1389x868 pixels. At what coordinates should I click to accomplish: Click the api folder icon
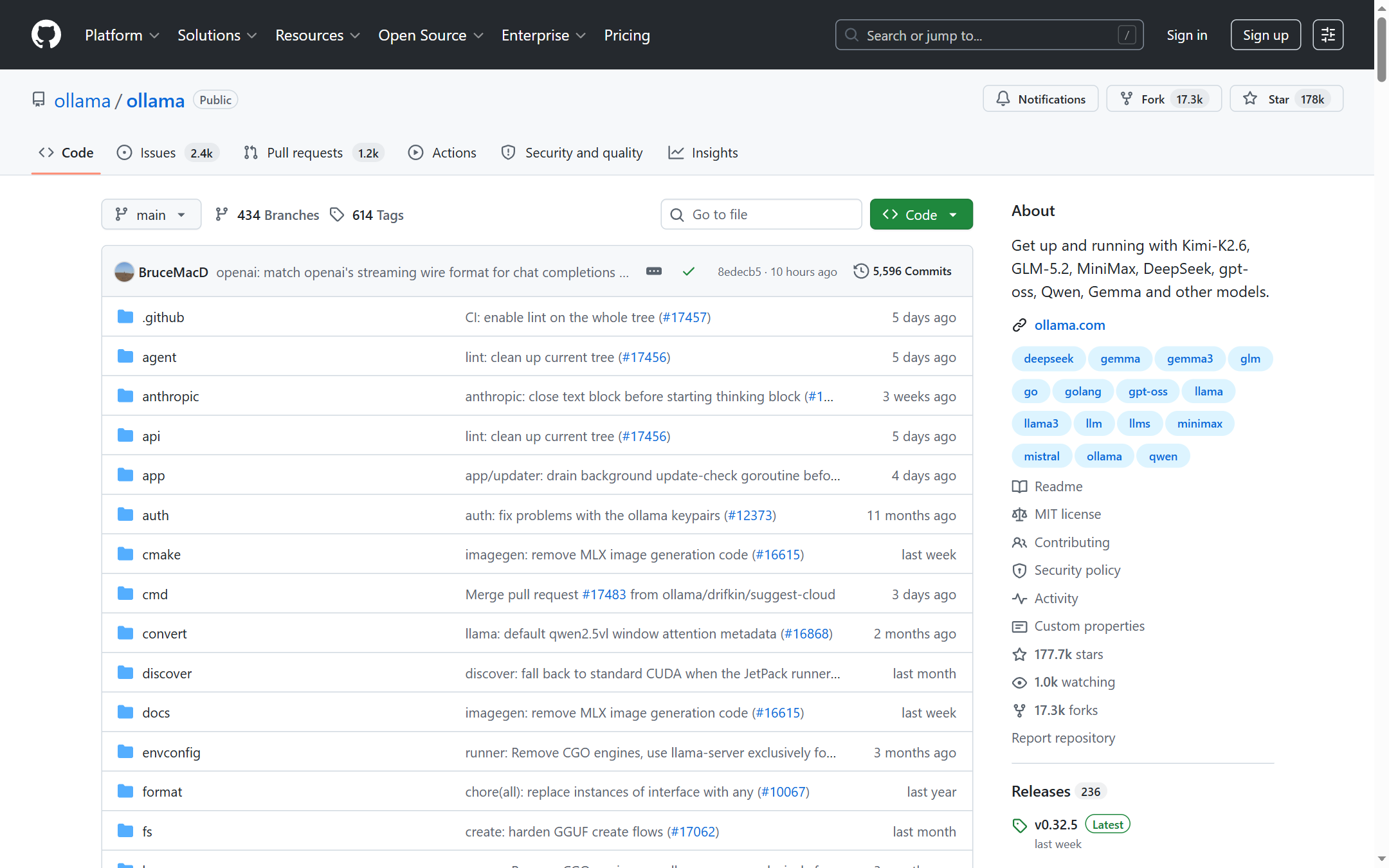125,436
